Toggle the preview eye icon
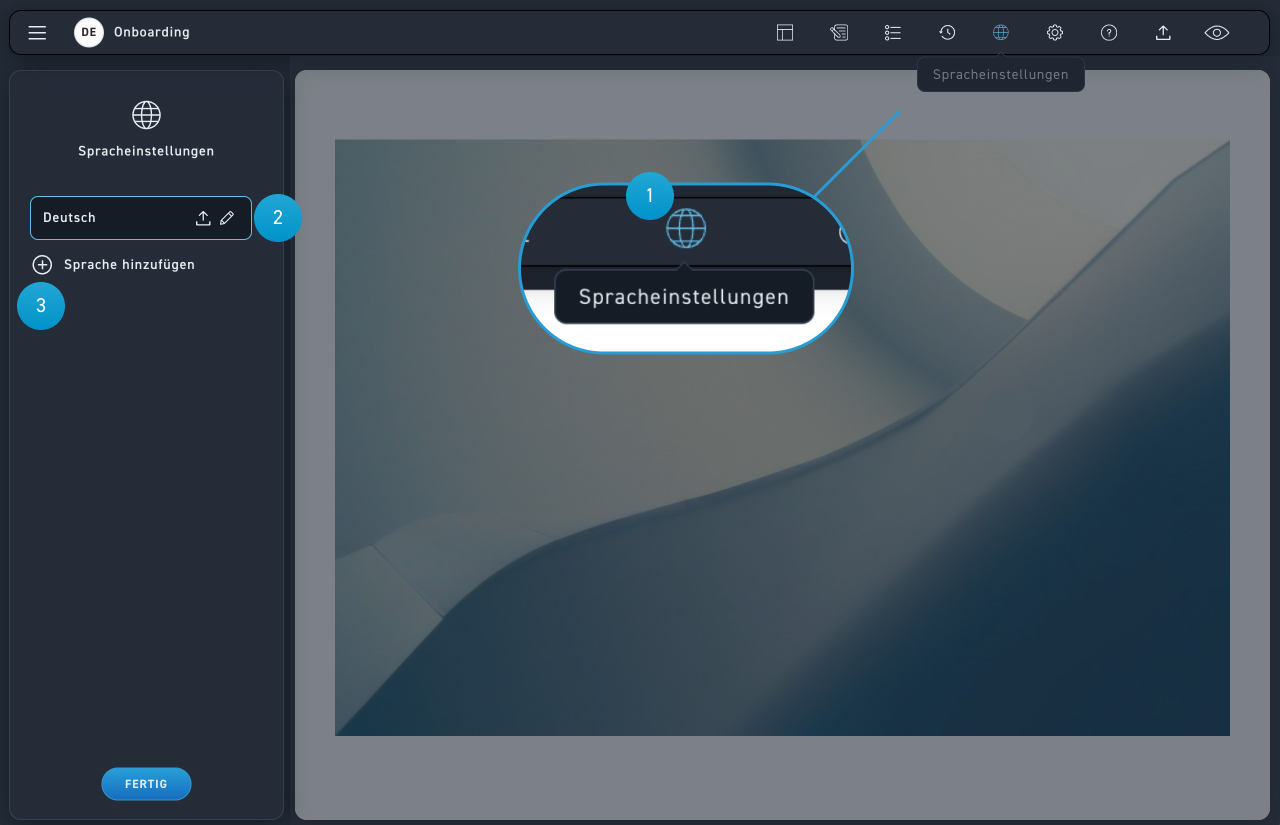The image size is (1280, 825). coord(1217,33)
